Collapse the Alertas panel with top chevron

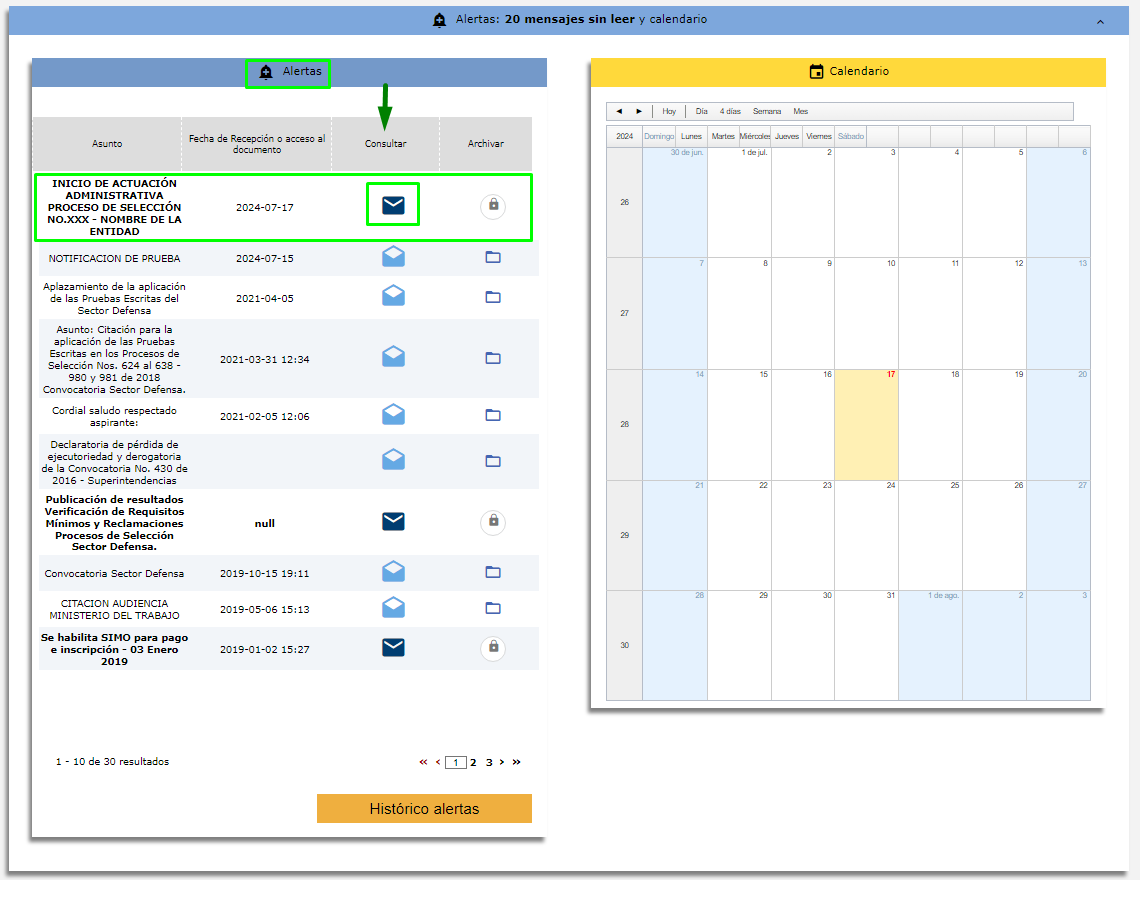(x=1100, y=21)
